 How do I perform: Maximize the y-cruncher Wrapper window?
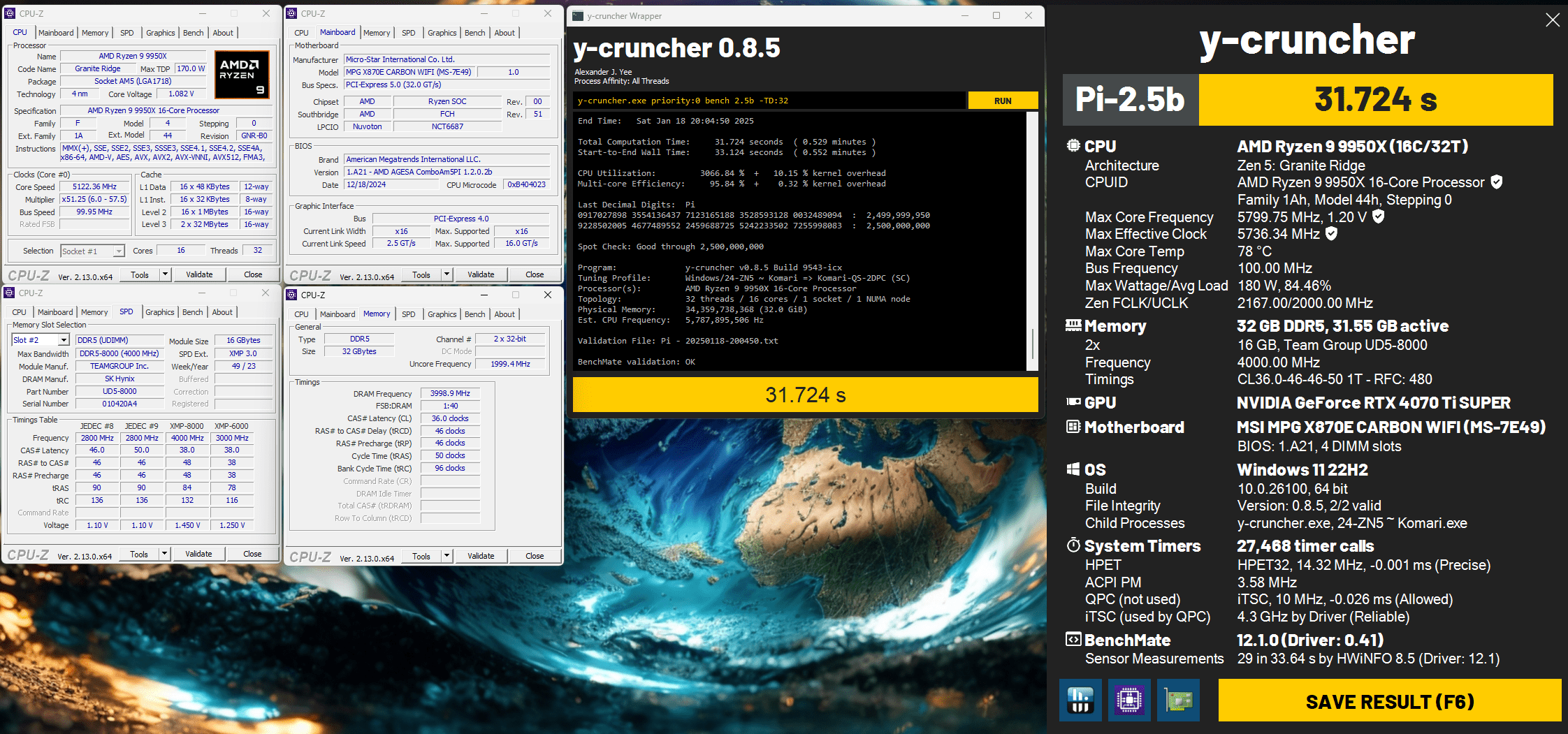click(996, 15)
